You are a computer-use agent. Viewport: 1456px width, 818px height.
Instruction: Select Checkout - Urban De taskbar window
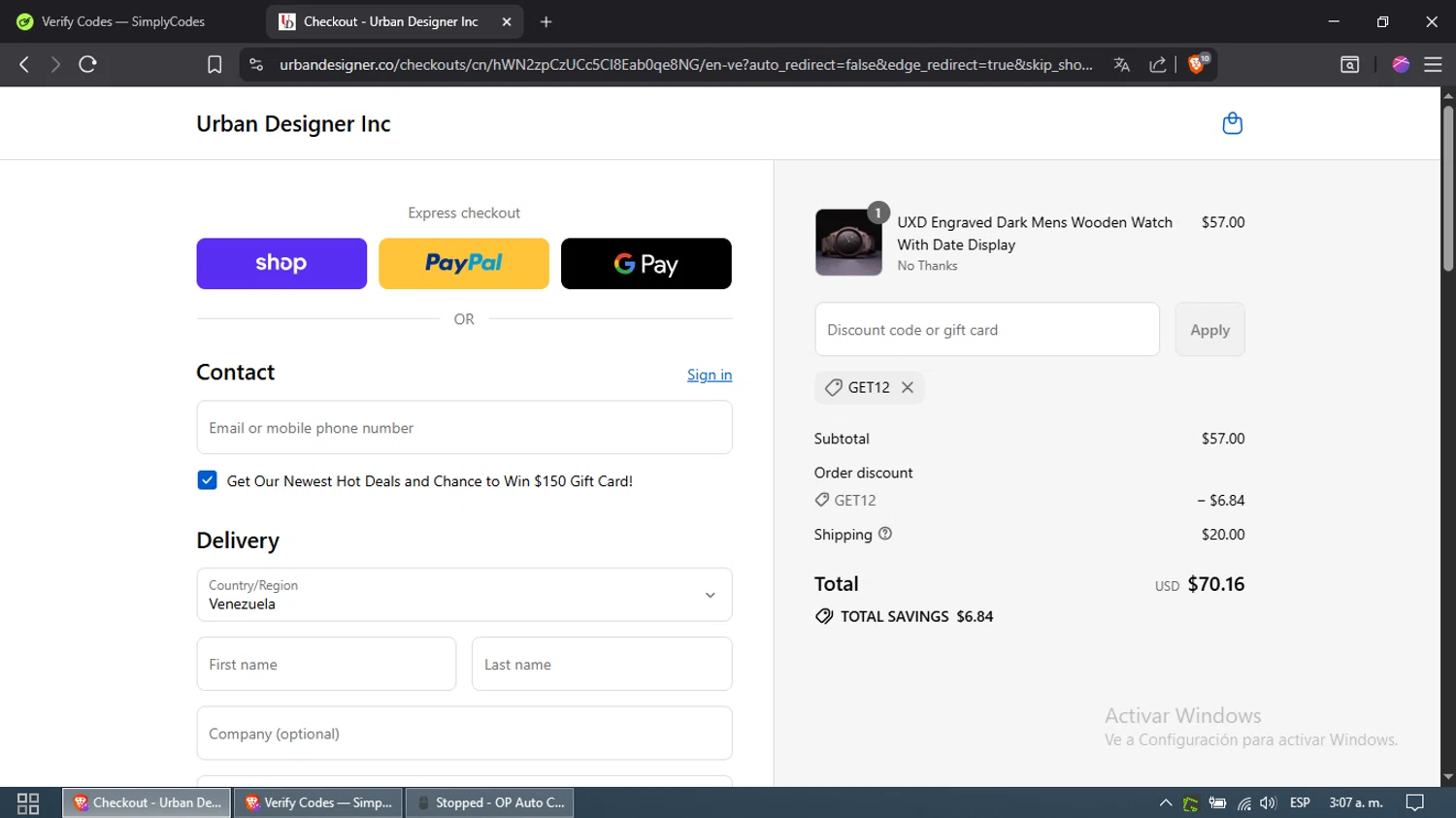148,802
